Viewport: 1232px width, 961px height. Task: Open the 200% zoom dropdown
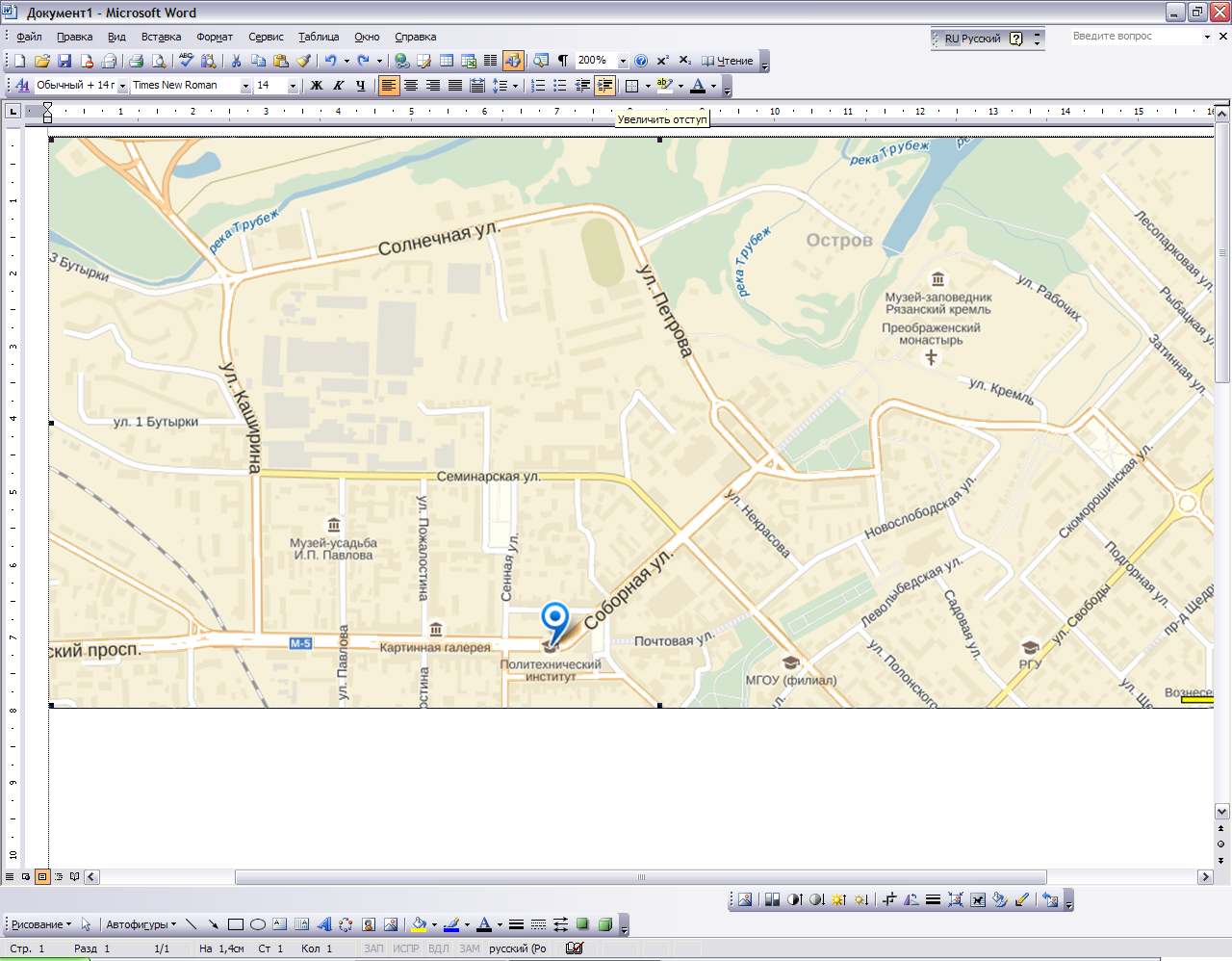click(x=623, y=61)
